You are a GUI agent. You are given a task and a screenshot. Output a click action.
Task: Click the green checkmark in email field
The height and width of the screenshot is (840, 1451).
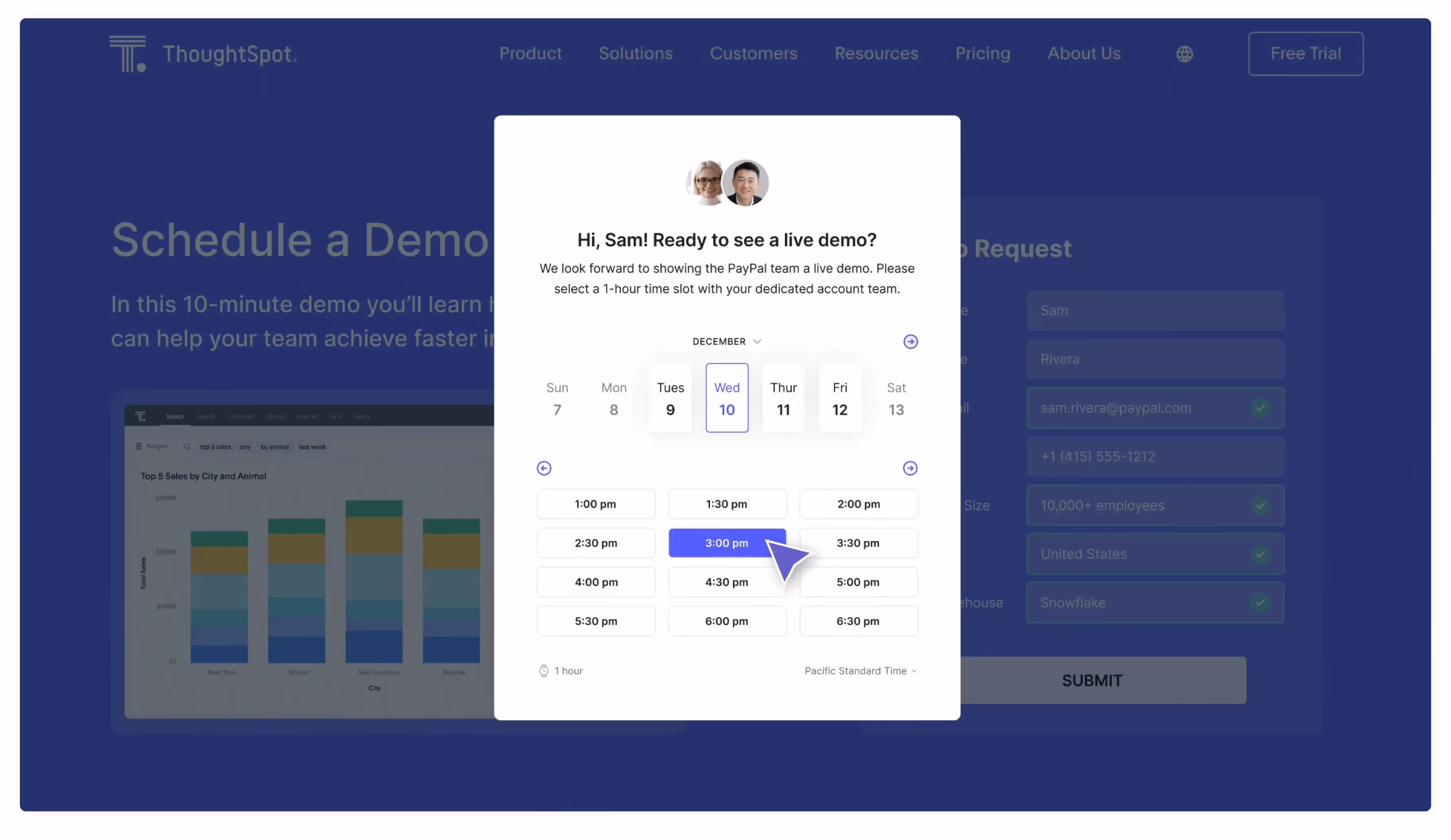pyautogui.click(x=1260, y=408)
